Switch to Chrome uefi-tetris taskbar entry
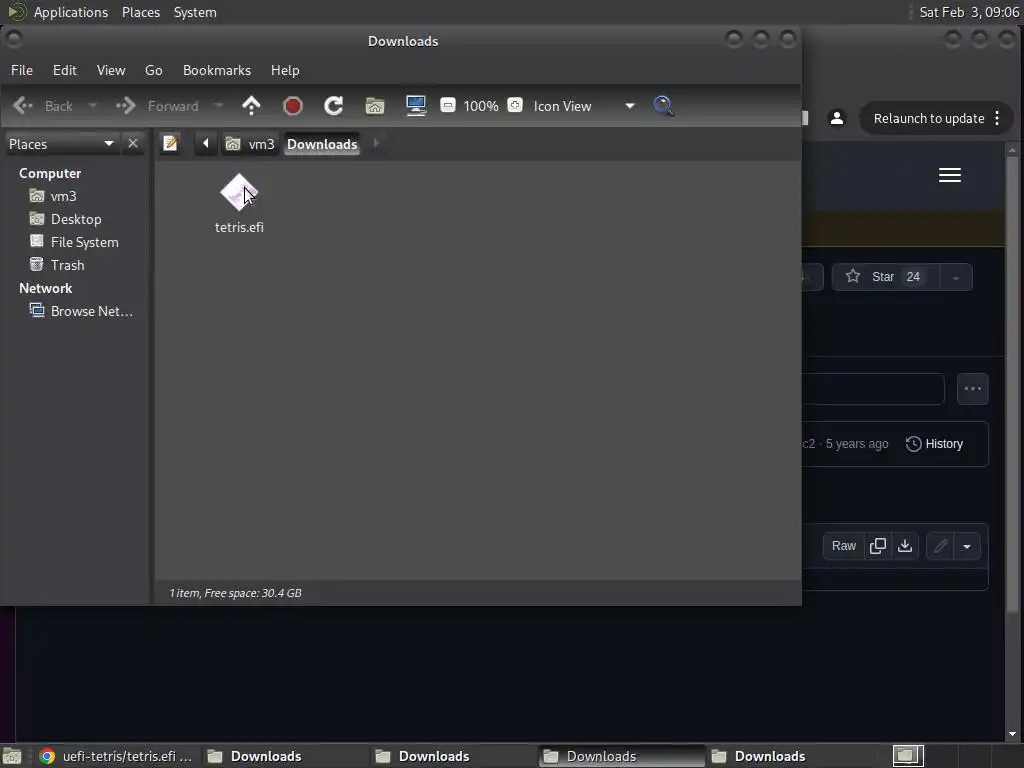The height and width of the screenshot is (768, 1024). coord(116,756)
